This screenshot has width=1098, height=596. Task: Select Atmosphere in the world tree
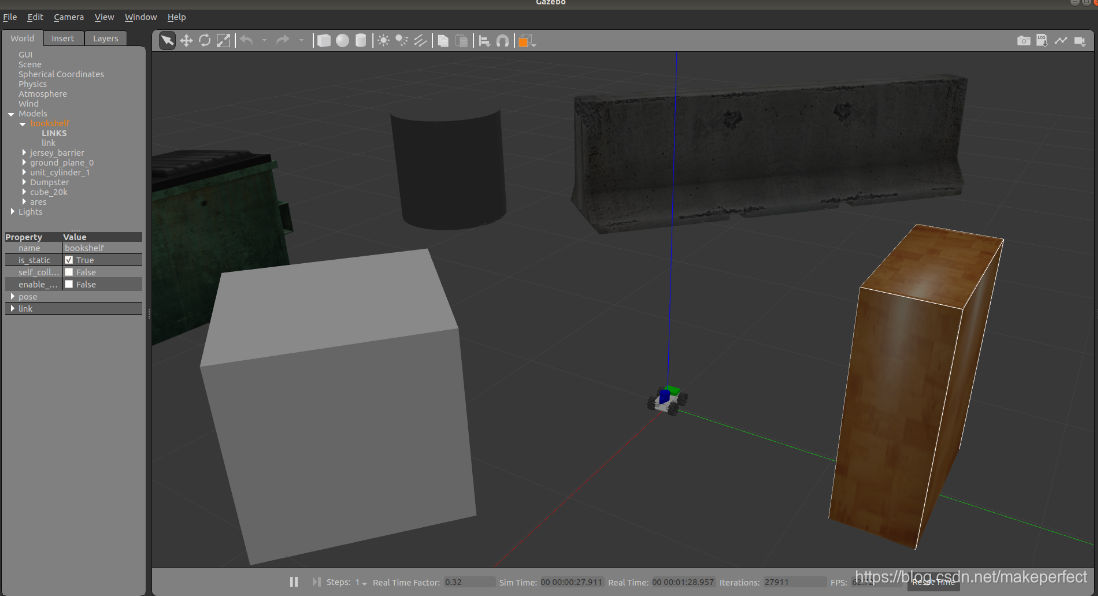(x=43, y=94)
